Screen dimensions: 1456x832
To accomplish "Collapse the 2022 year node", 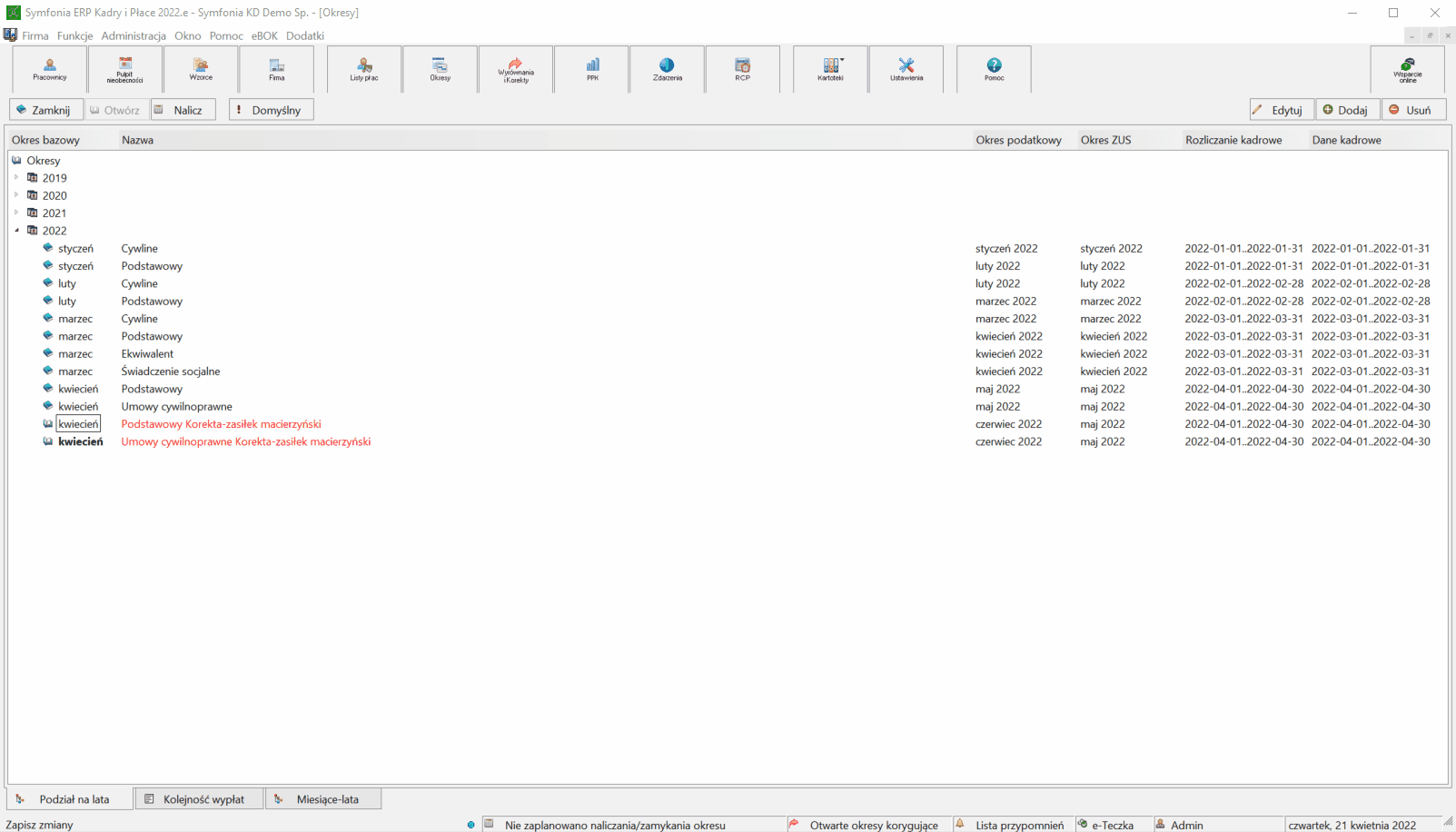I will tap(16, 231).
